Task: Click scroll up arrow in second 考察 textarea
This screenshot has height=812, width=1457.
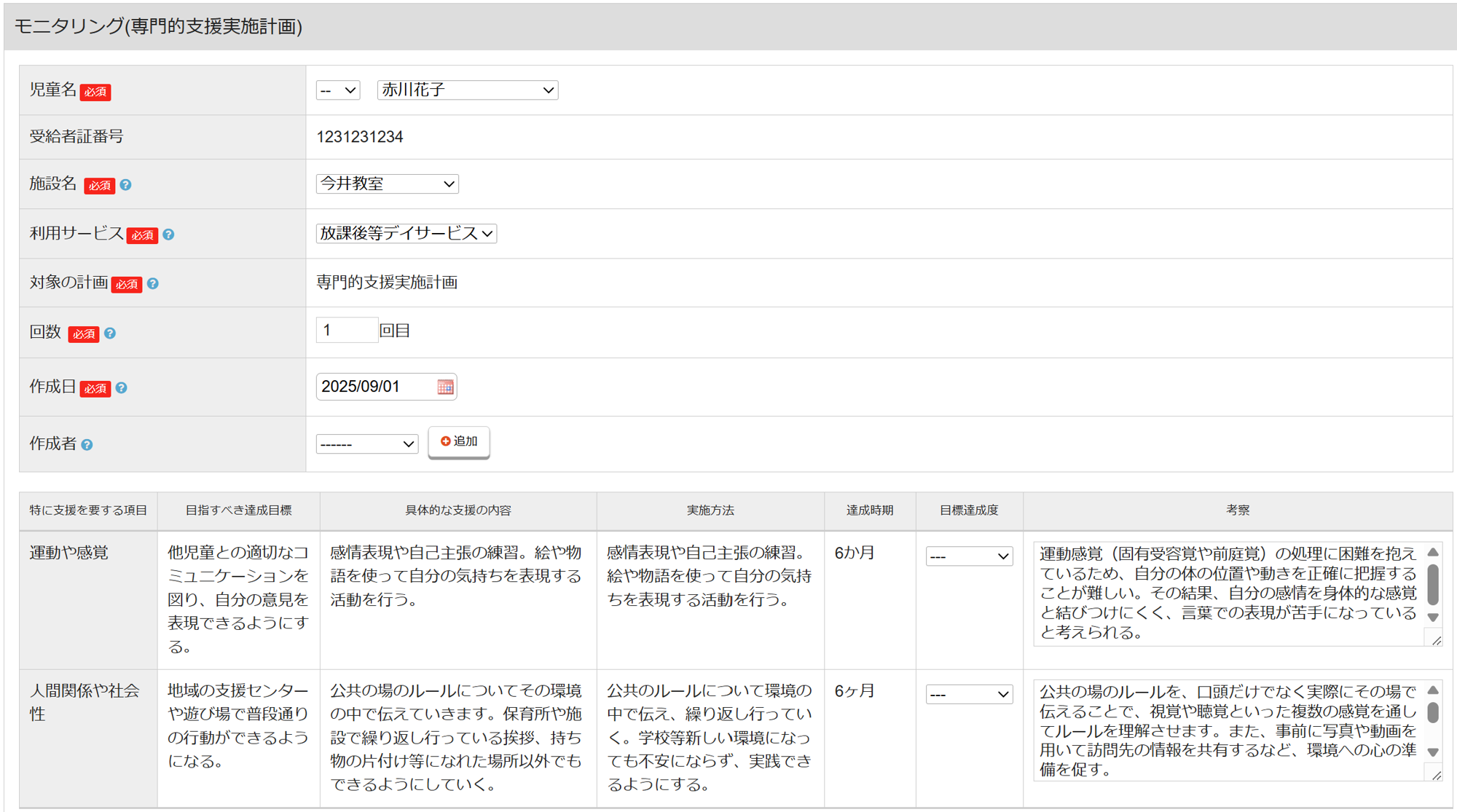Action: (1432, 690)
